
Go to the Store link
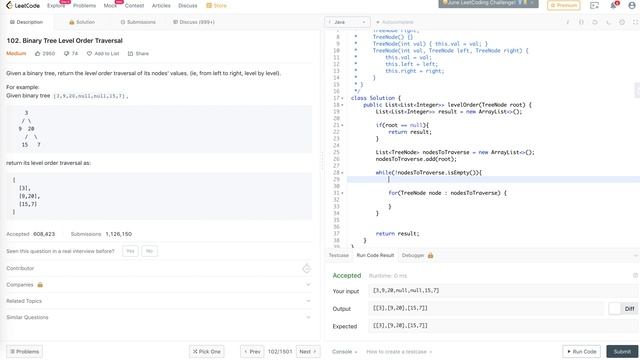[216, 6]
